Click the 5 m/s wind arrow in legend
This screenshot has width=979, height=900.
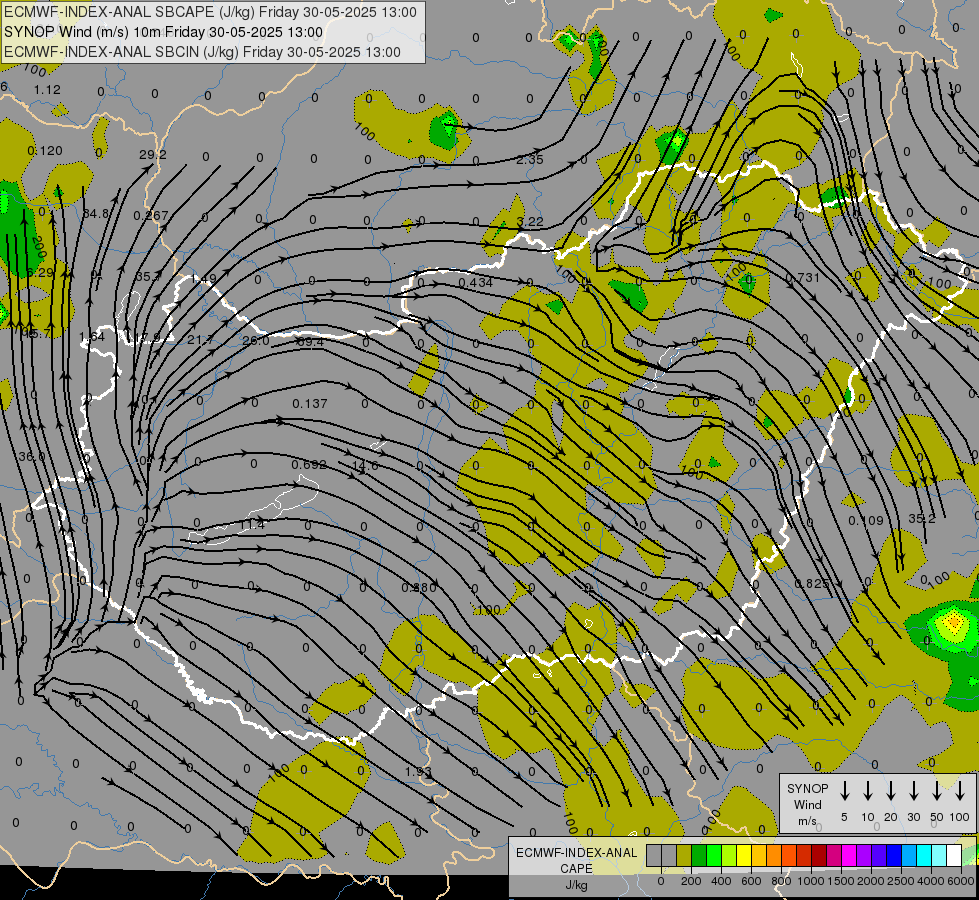844,791
